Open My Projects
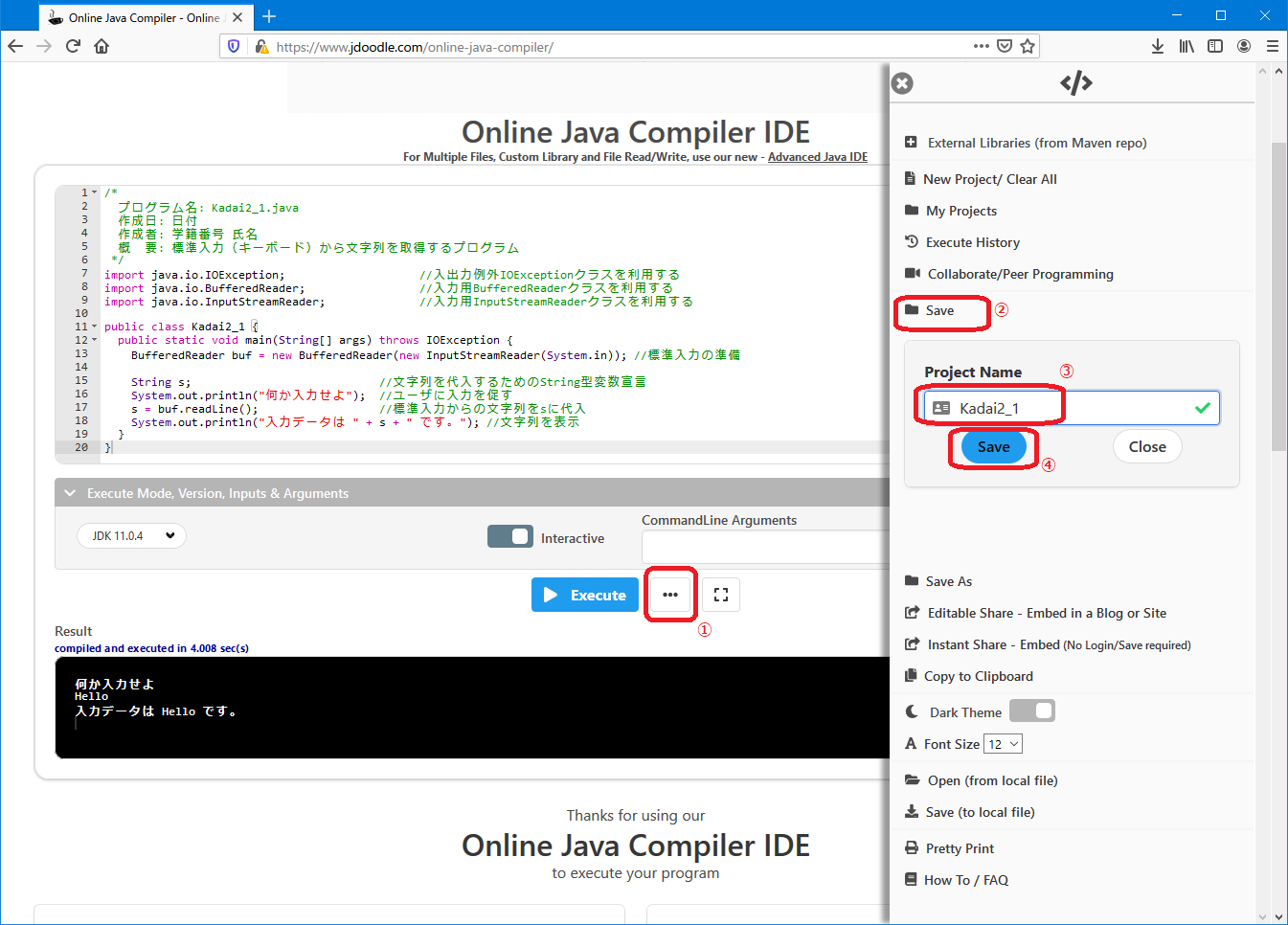The image size is (1288, 925). [951, 211]
